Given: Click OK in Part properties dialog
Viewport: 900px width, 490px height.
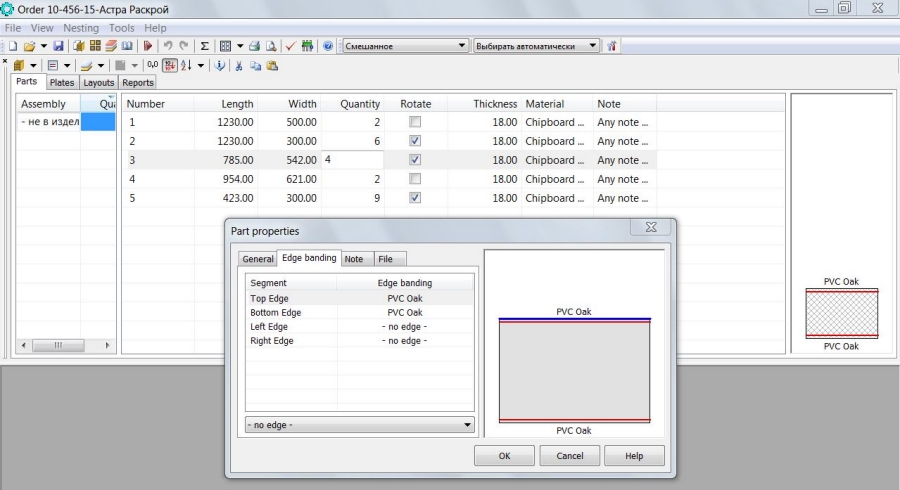Looking at the screenshot, I should click(x=504, y=456).
